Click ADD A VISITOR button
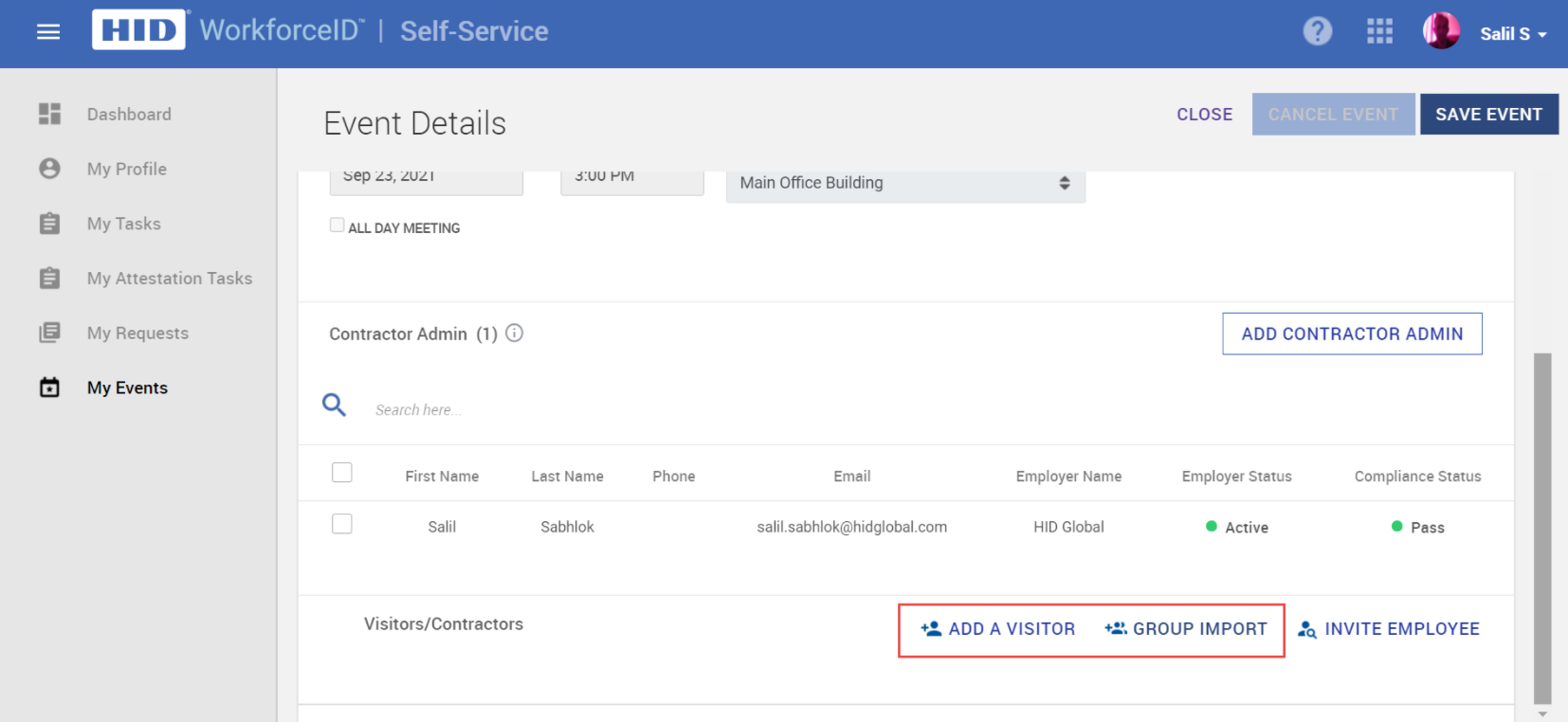Screen dimensions: 1568x722 pos(997,629)
